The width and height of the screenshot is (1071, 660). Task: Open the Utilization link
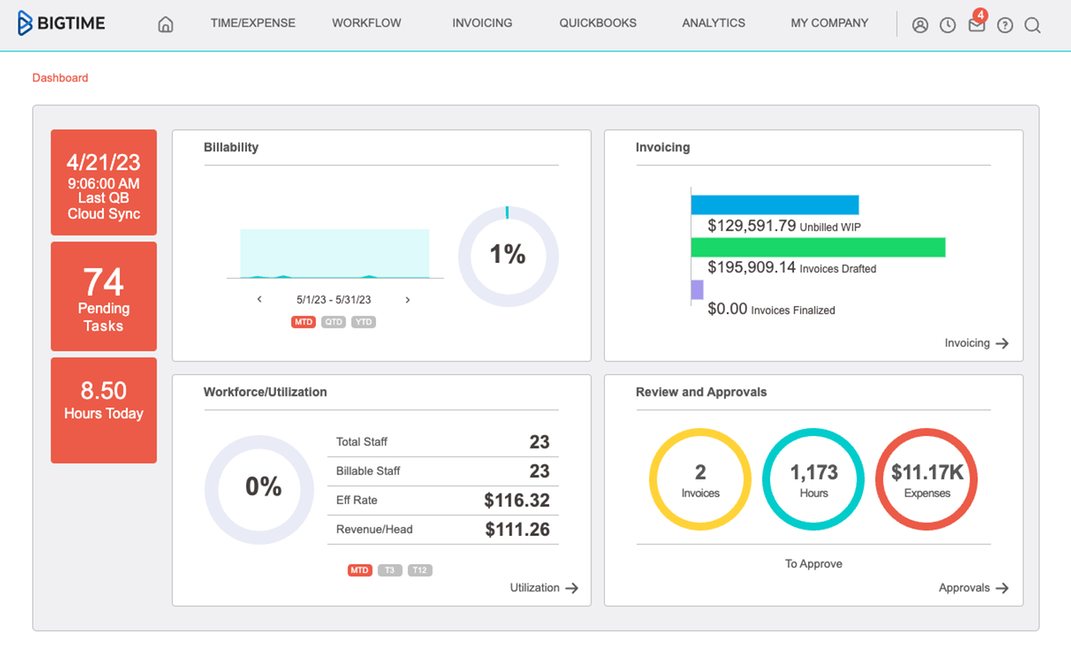pyautogui.click(x=535, y=588)
